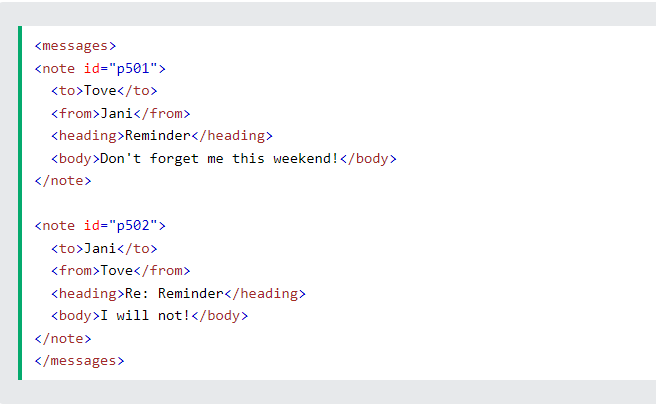Image resolution: width=656 pixels, height=406 pixels.
Task: Click the Re: Reminder heading text
Action: 174,293
